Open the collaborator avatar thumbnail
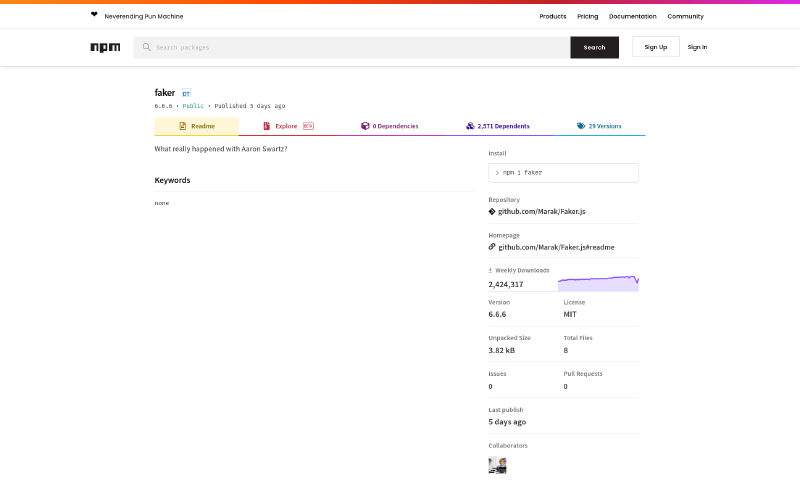Screen dimensions: 800x486 pos(497,465)
